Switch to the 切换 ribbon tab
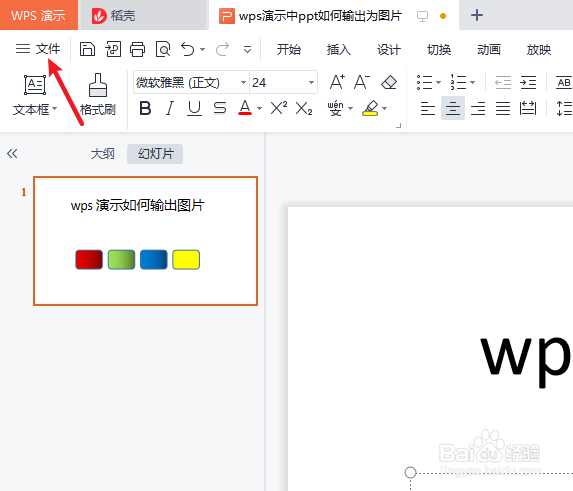This screenshot has height=491, width=573. [x=439, y=49]
